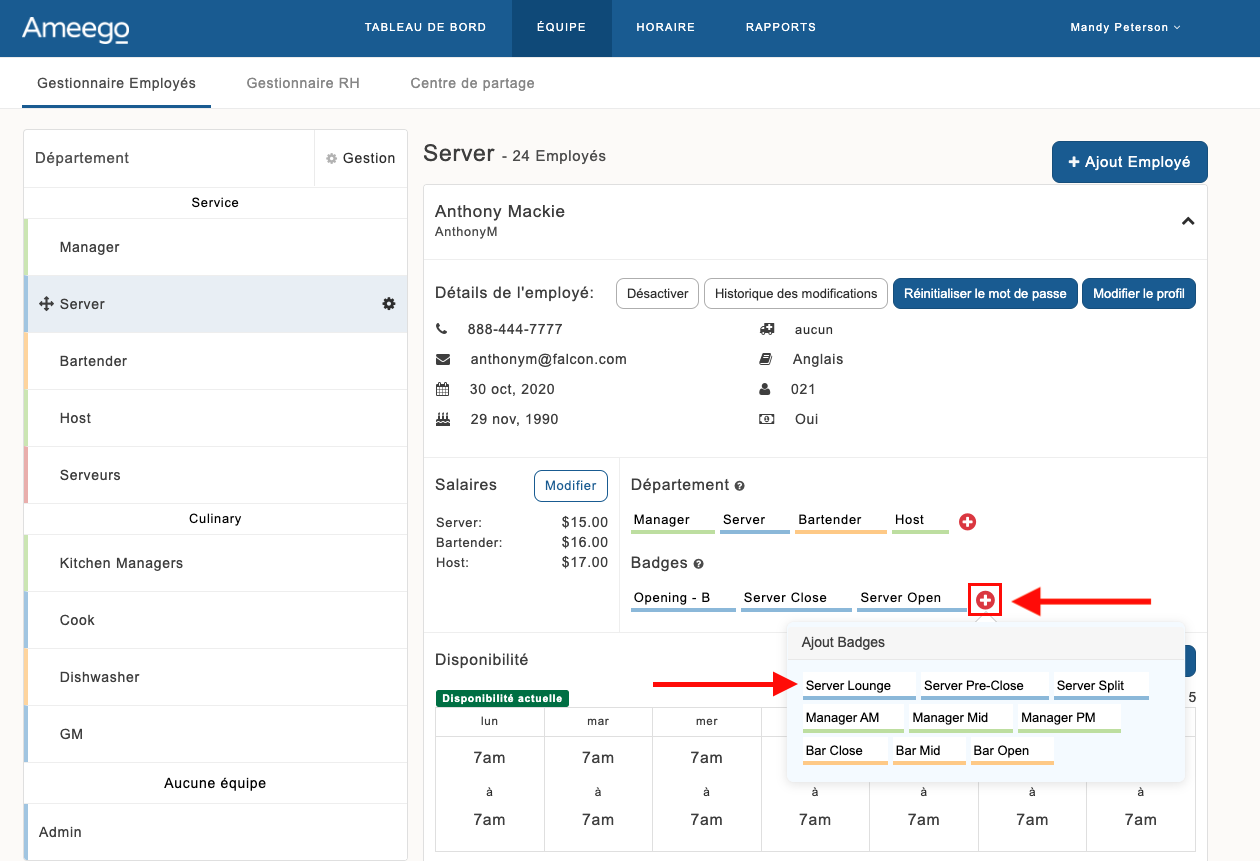Click the Server department gear icon
This screenshot has height=861, width=1260.
pos(389,304)
